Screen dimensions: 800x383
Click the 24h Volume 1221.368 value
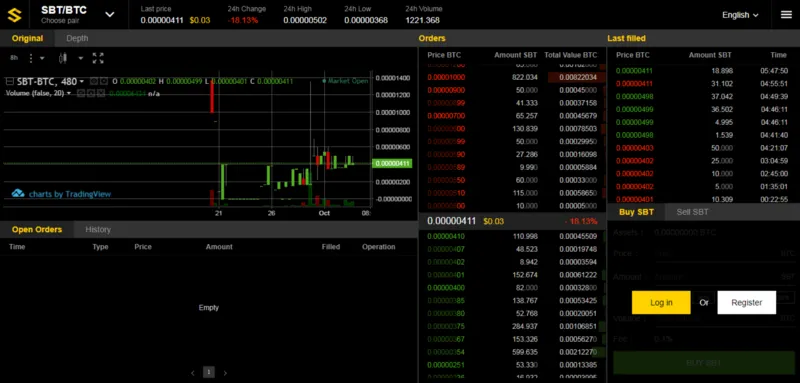(x=422, y=20)
